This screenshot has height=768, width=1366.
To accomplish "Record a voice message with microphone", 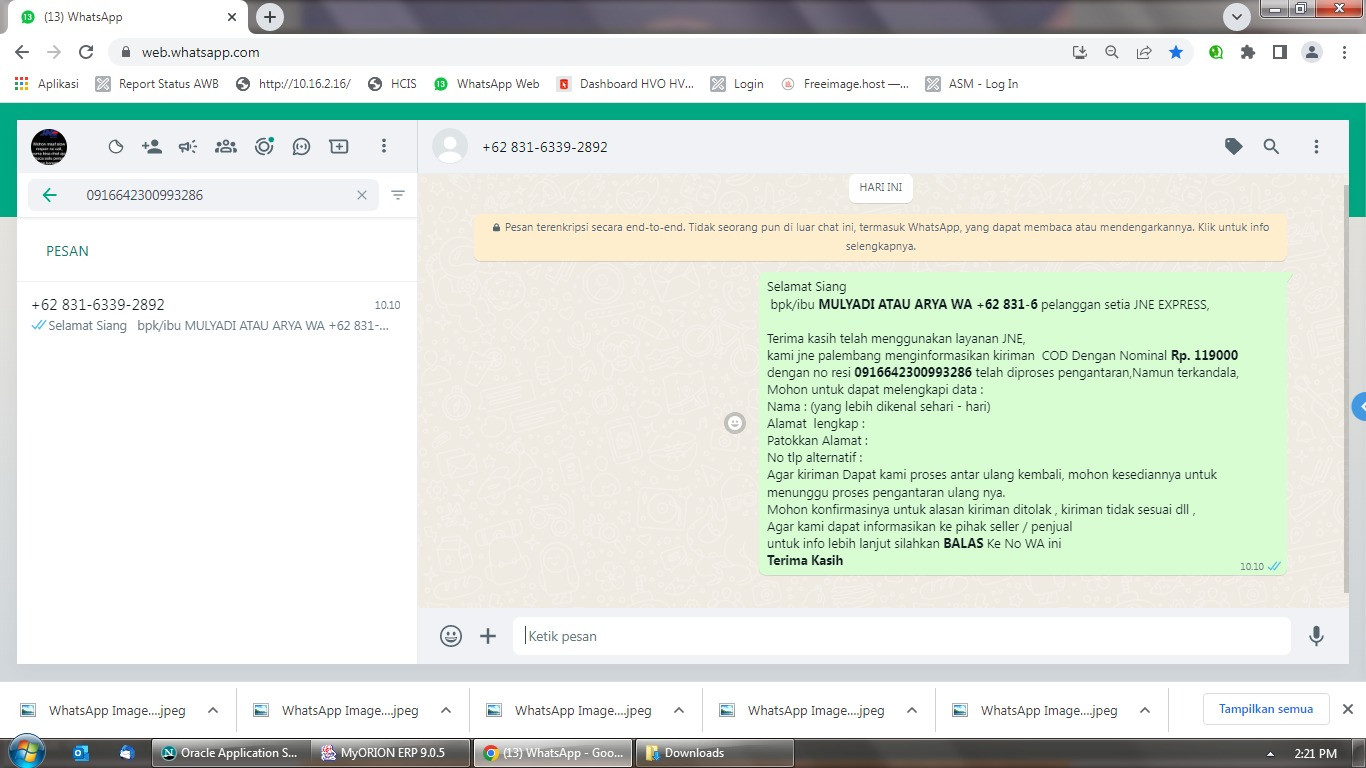I will click(1316, 636).
